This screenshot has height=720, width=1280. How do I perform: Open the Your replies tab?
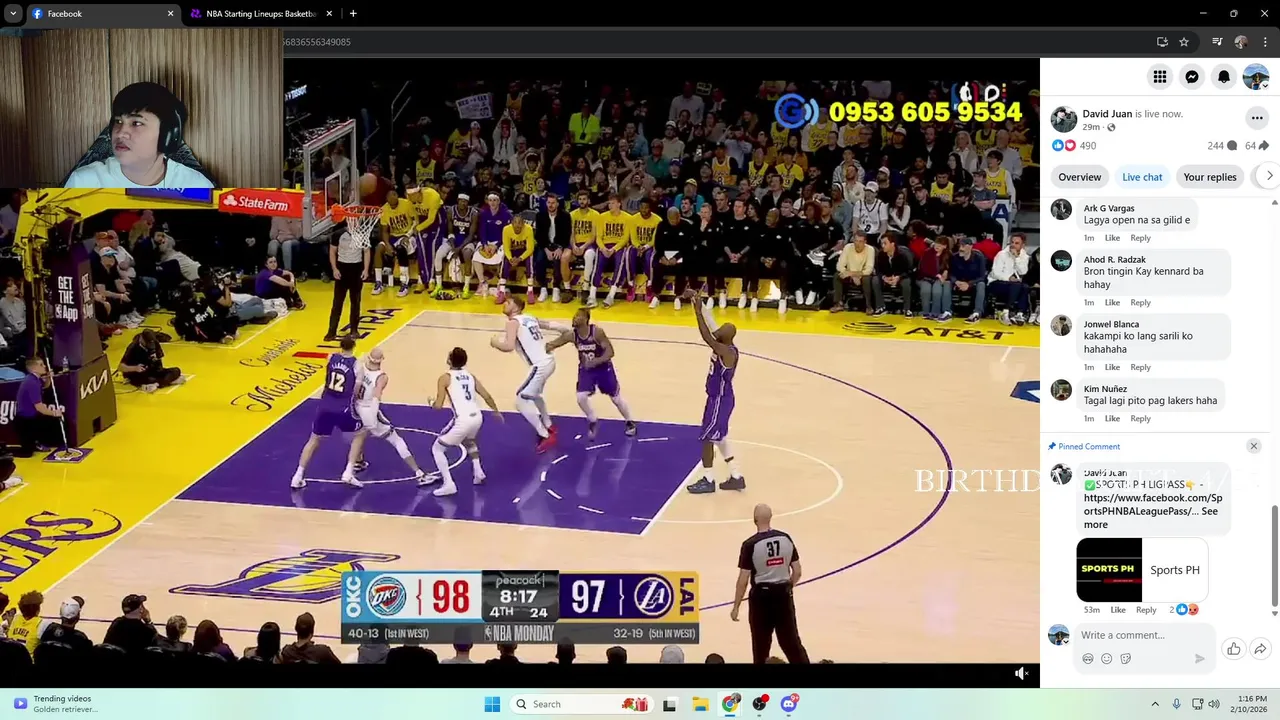point(1210,177)
